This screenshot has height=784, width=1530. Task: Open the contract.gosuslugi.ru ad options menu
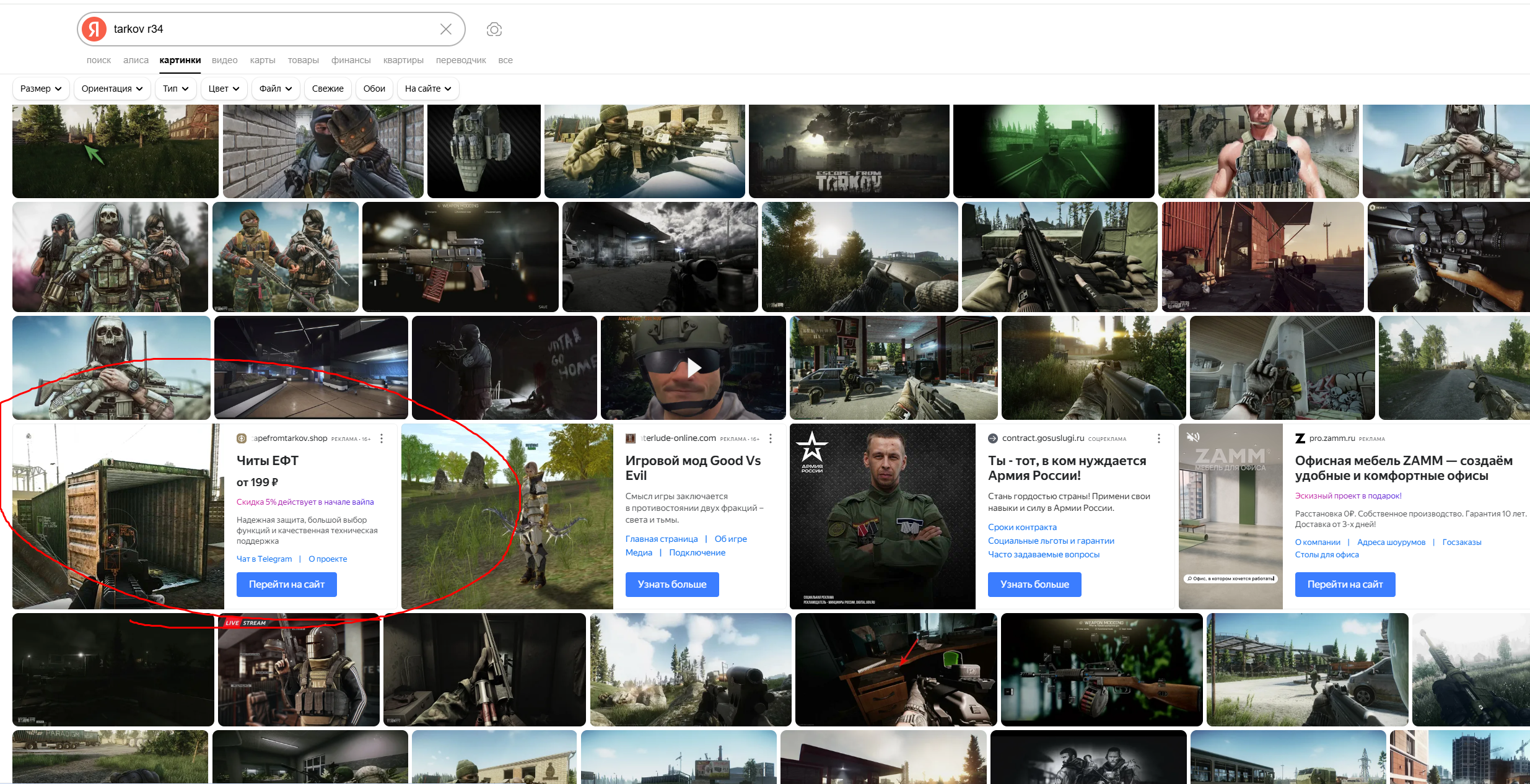coord(1158,438)
